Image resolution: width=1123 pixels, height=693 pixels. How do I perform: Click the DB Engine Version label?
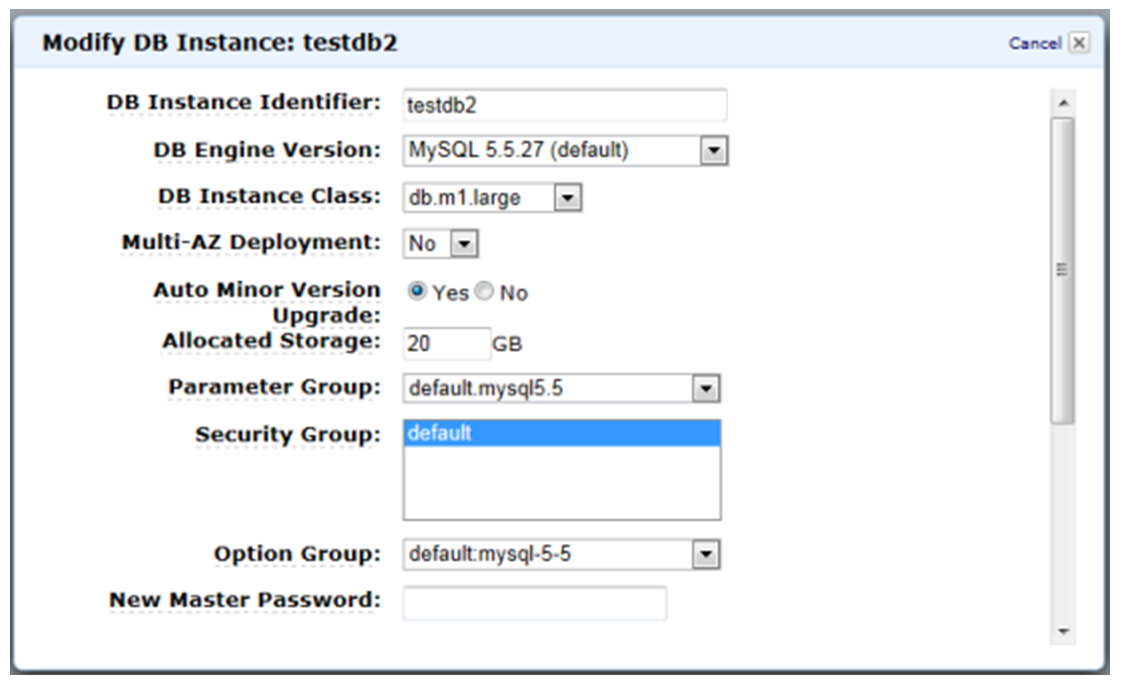tap(267, 150)
